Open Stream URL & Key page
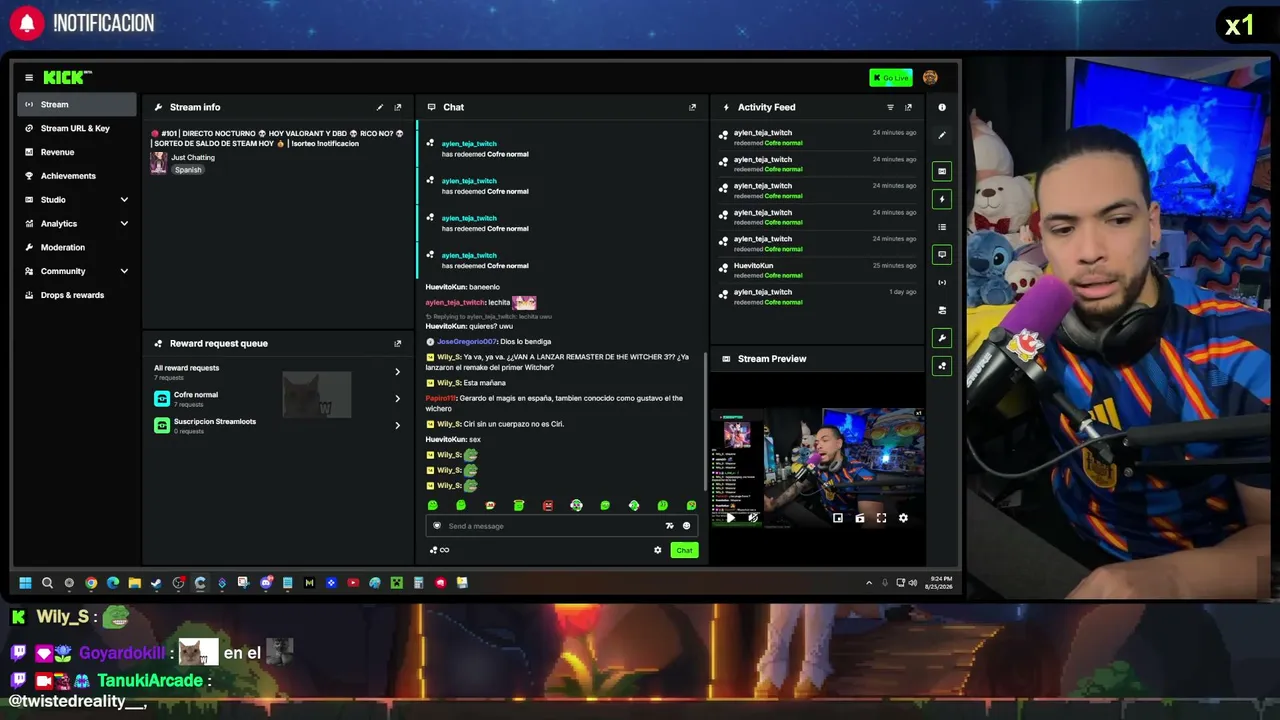Screen dimensions: 1280x720 pyautogui.click(x=77, y=128)
